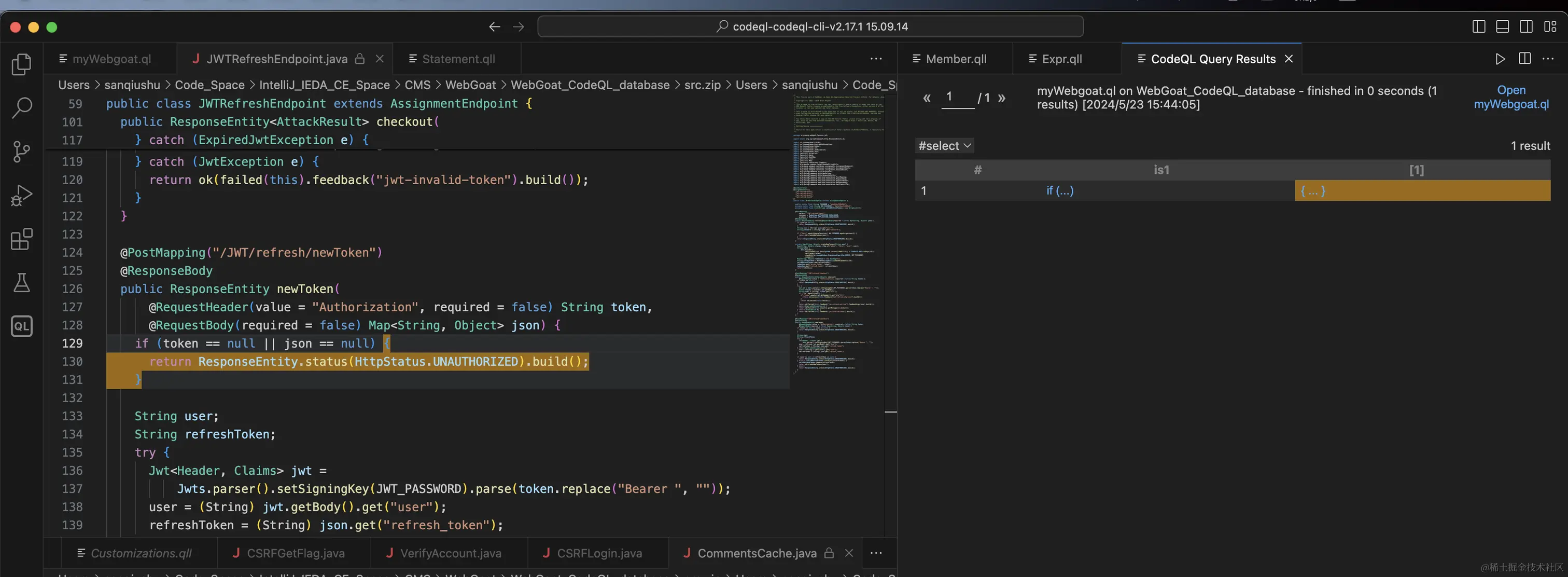Click CMS breadcrumb segment
1568x577 pixels.
(417, 85)
